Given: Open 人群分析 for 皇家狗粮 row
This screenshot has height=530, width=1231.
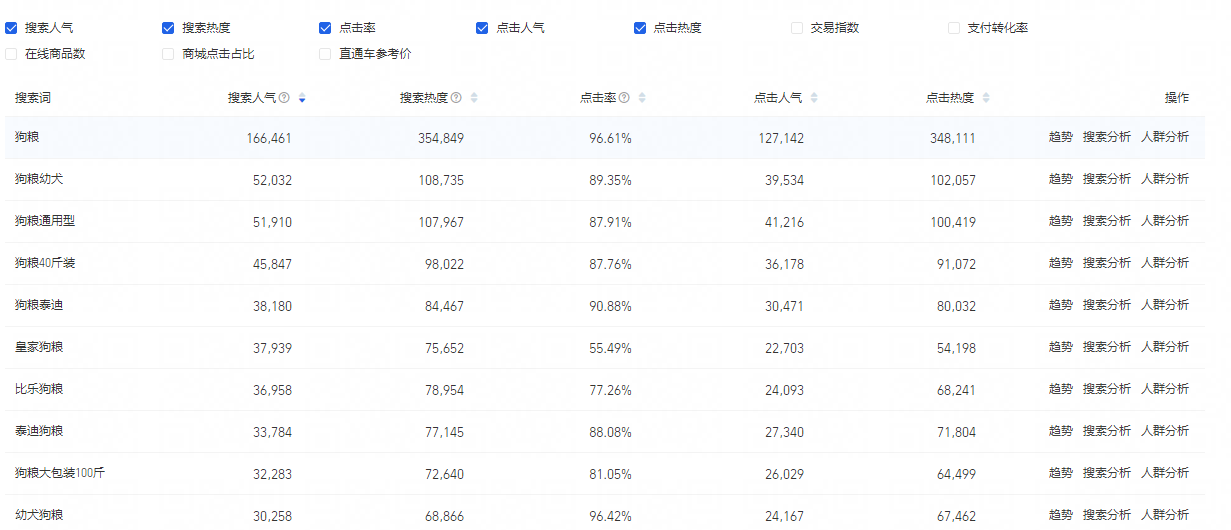Looking at the screenshot, I should (x=1165, y=347).
